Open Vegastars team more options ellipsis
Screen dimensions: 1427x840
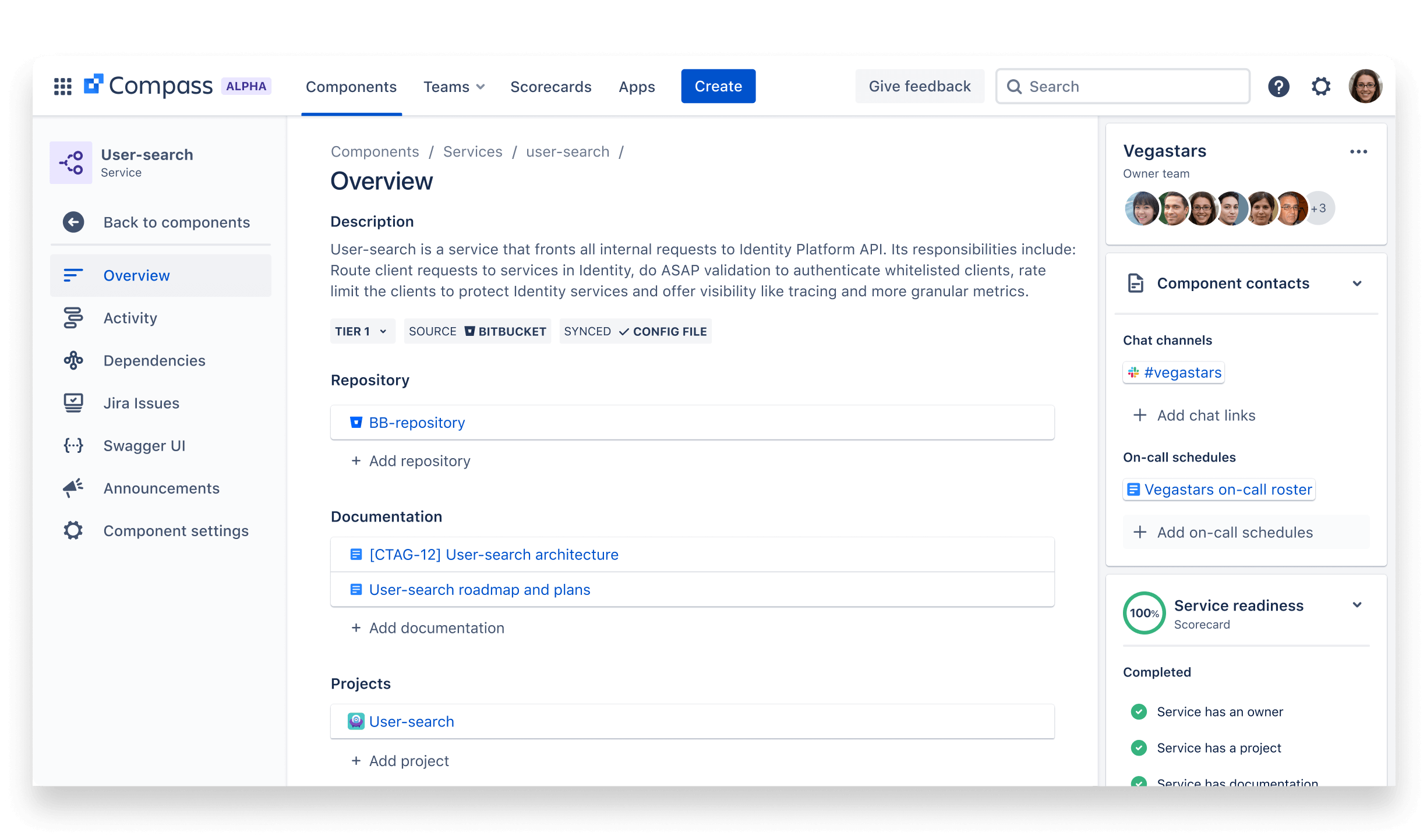(1358, 152)
